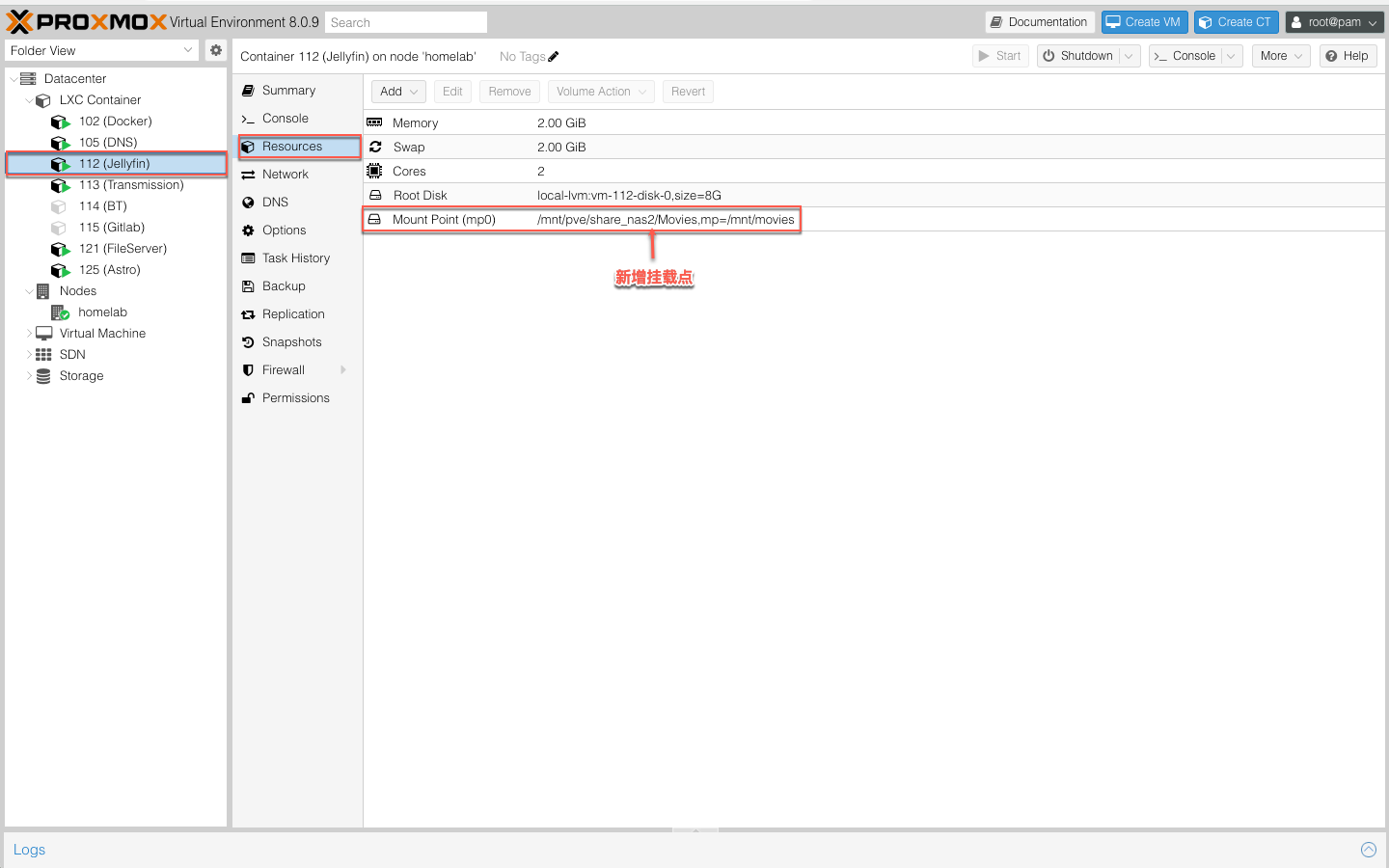Select 112 (Jellyfin) in the tree
The height and width of the screenshot is (868, 1389).
click(x=116, y=164)
